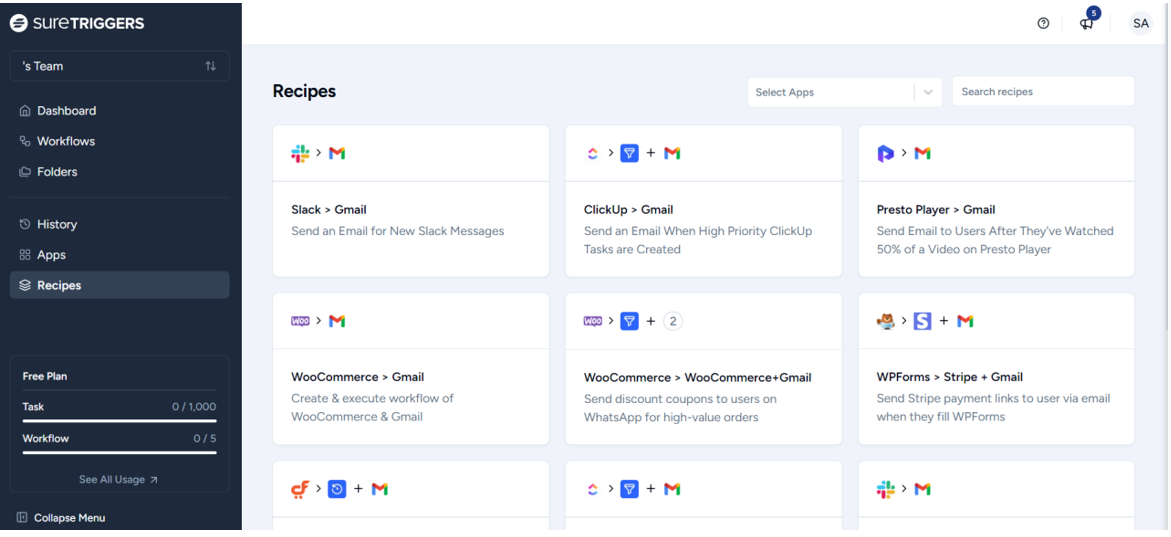Click Slack icon on Slack > Gmail card
1171x537 pixels.
click(300, 153)
